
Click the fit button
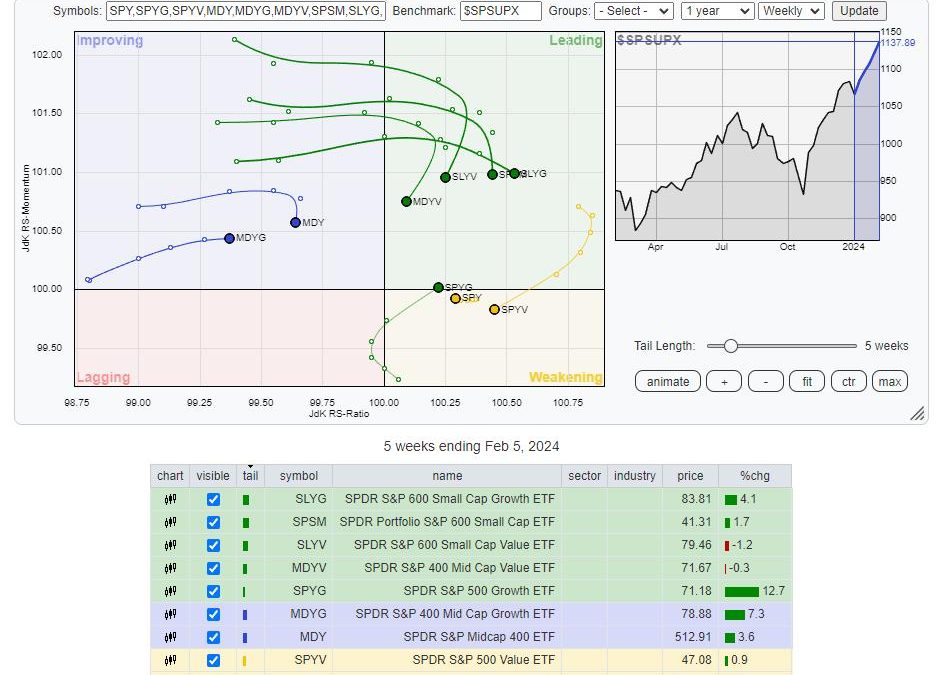(x=807, y=381)
